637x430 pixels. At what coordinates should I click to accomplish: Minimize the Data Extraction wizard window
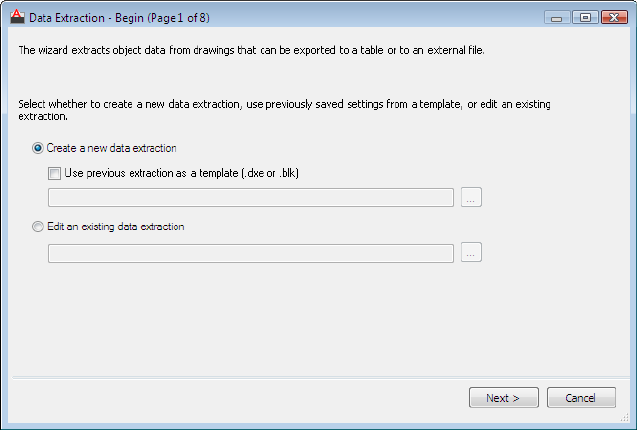[558, 17]
